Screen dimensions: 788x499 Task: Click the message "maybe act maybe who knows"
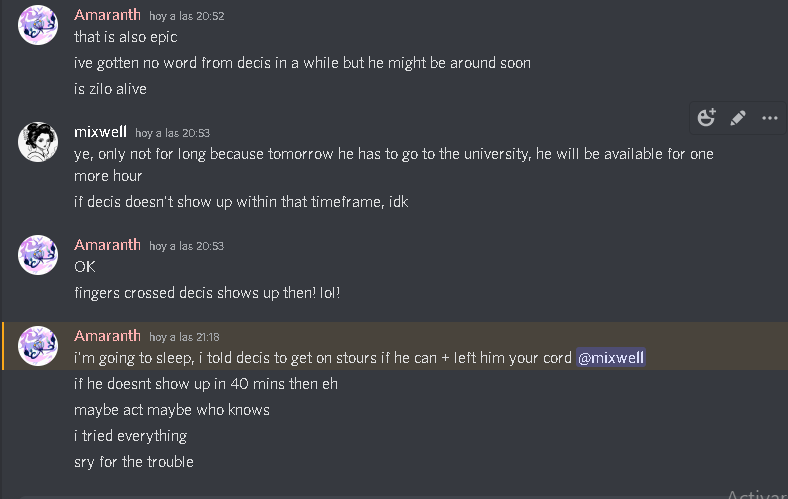(171, 410)
